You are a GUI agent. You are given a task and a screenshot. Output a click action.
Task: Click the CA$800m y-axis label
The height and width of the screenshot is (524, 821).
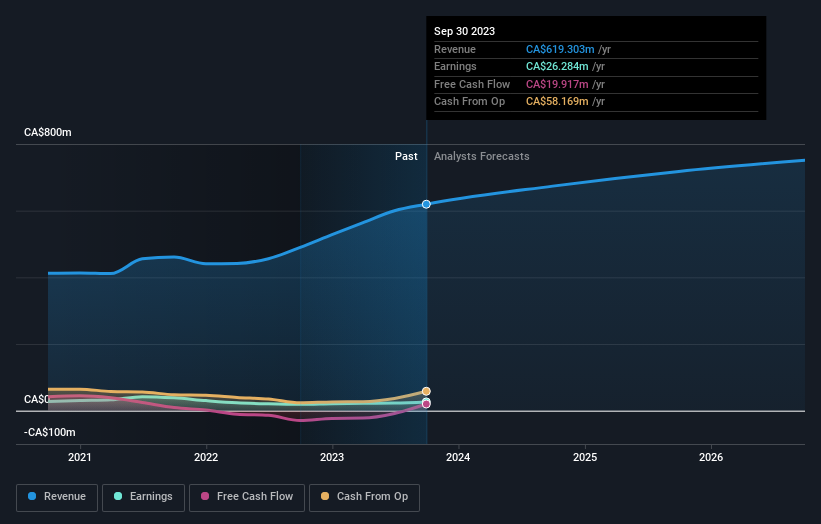pyautogui.click(x=48, y=132)
